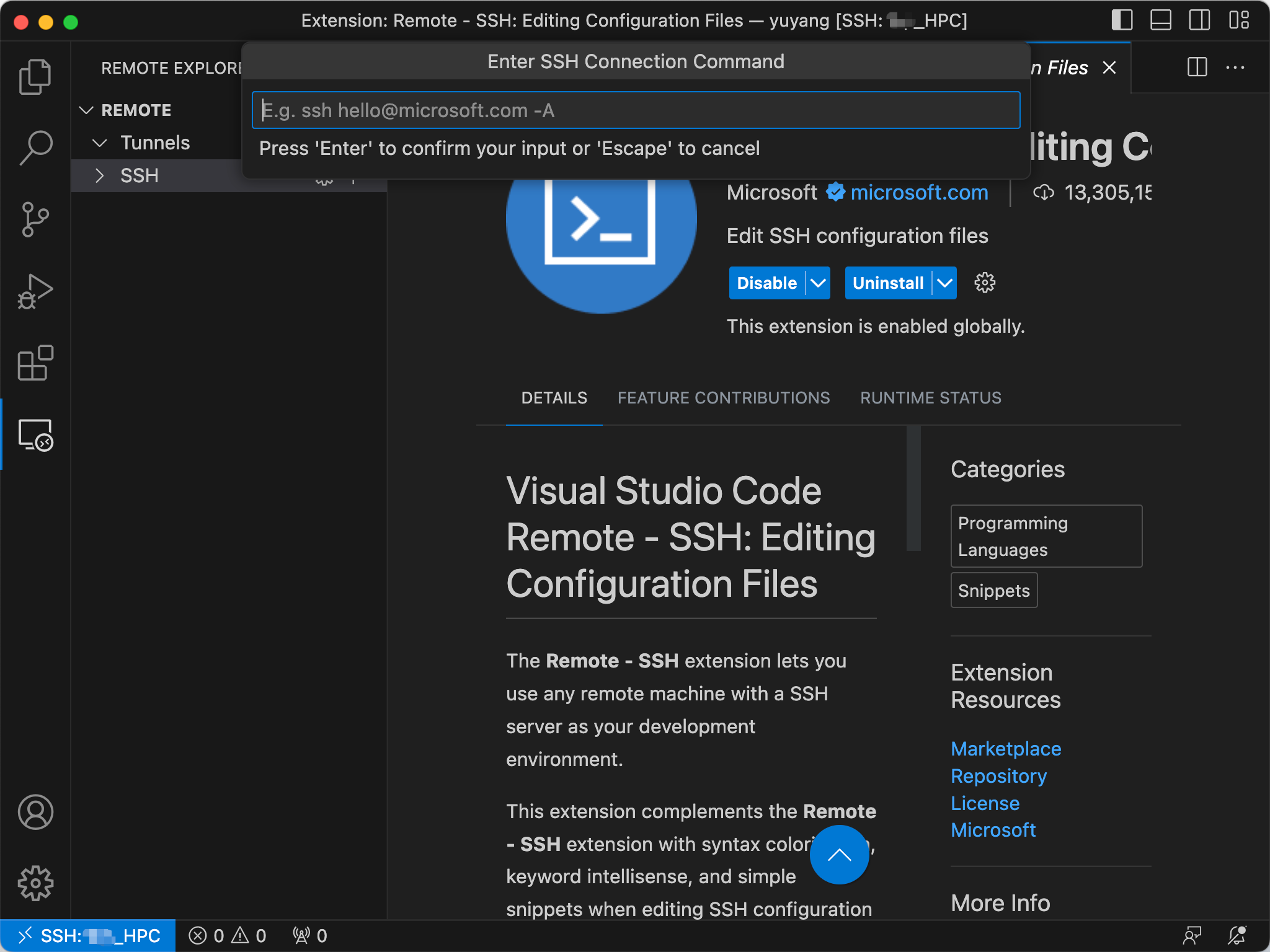This screenshot has height=952, width=1270.
Task: Open the microsoft.com publisher link
Action: [x=919, y=193]
